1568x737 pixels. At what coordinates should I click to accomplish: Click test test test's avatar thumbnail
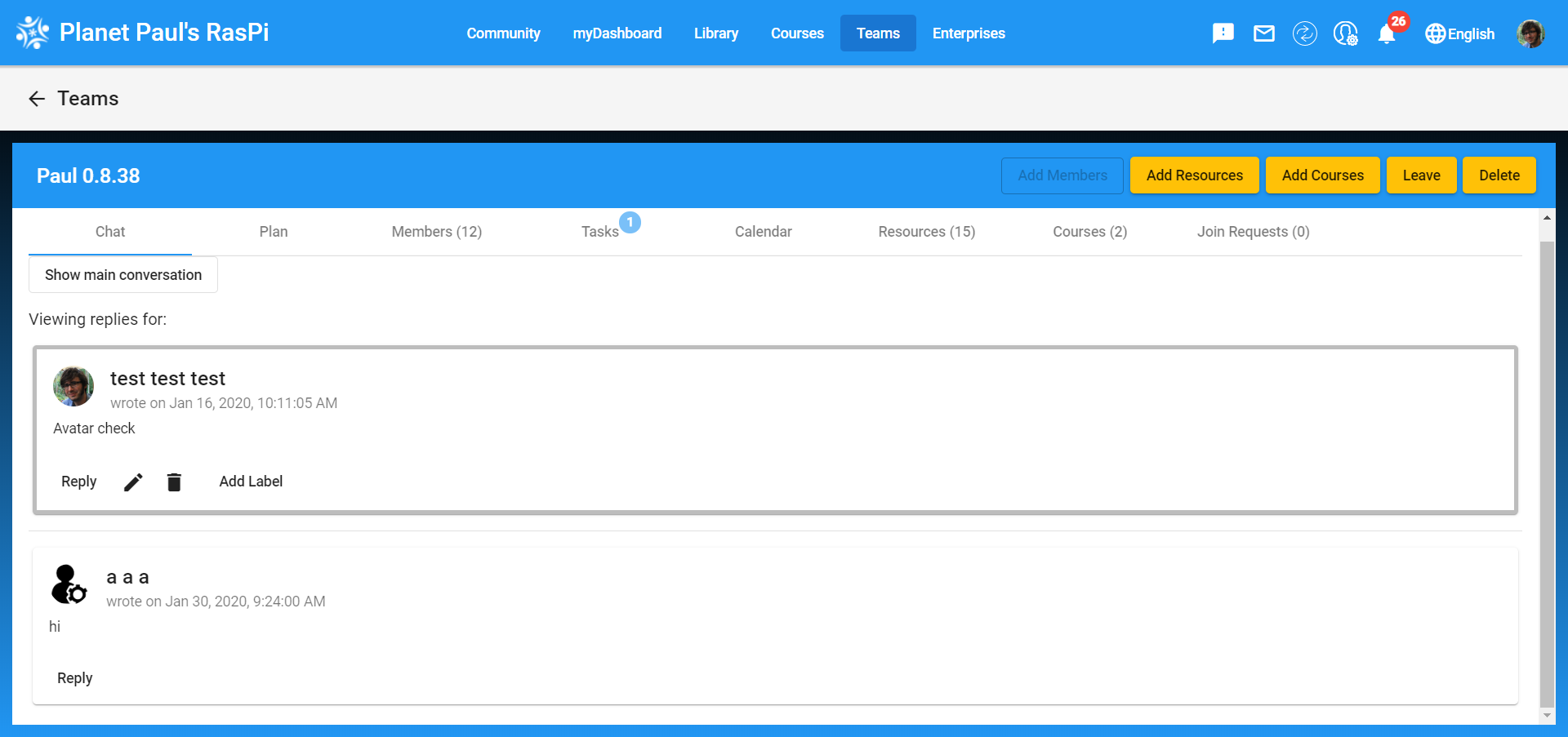[x=73, y=386]
